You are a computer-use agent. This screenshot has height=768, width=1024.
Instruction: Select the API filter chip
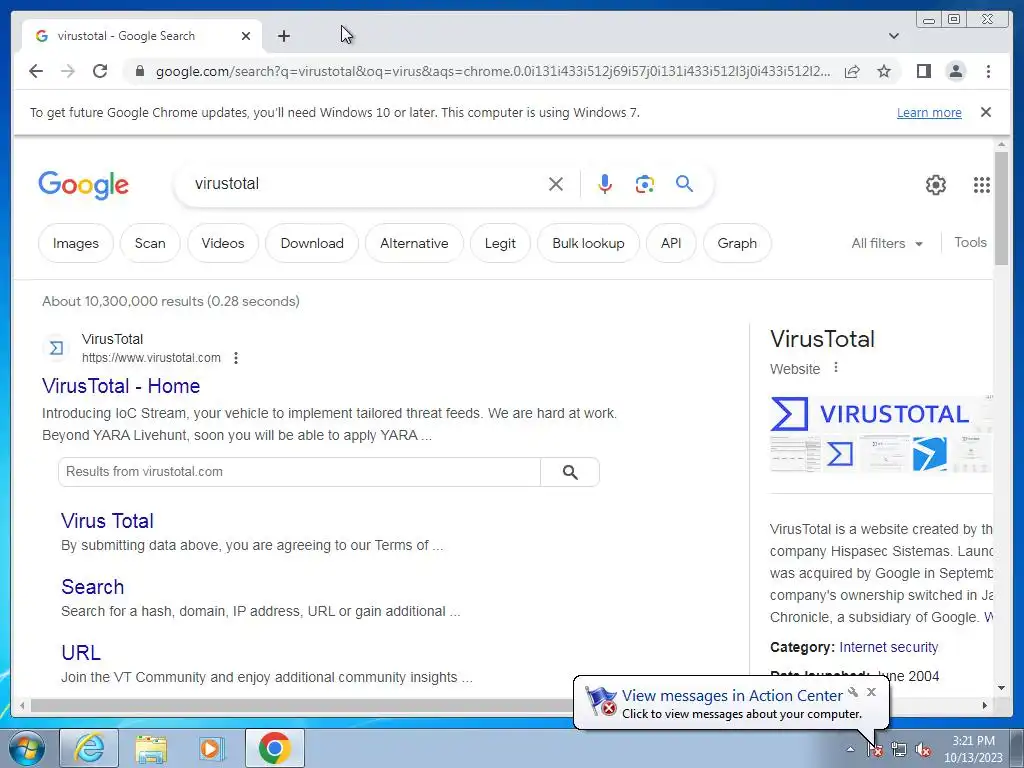(x=671, y=243)
